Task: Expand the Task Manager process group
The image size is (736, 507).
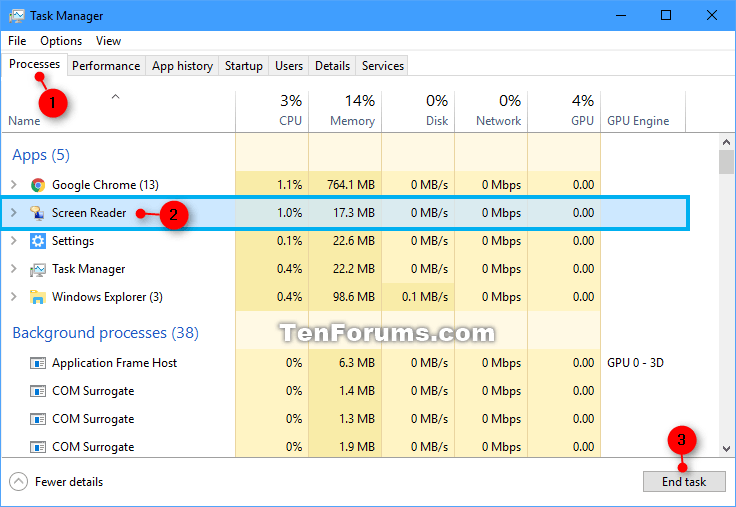Action: [x=14, y=269]
